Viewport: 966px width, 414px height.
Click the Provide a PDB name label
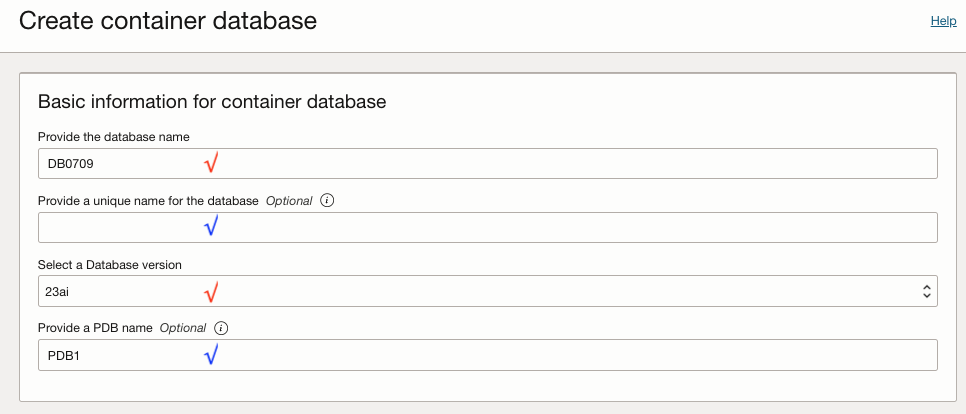click(95, 328)
